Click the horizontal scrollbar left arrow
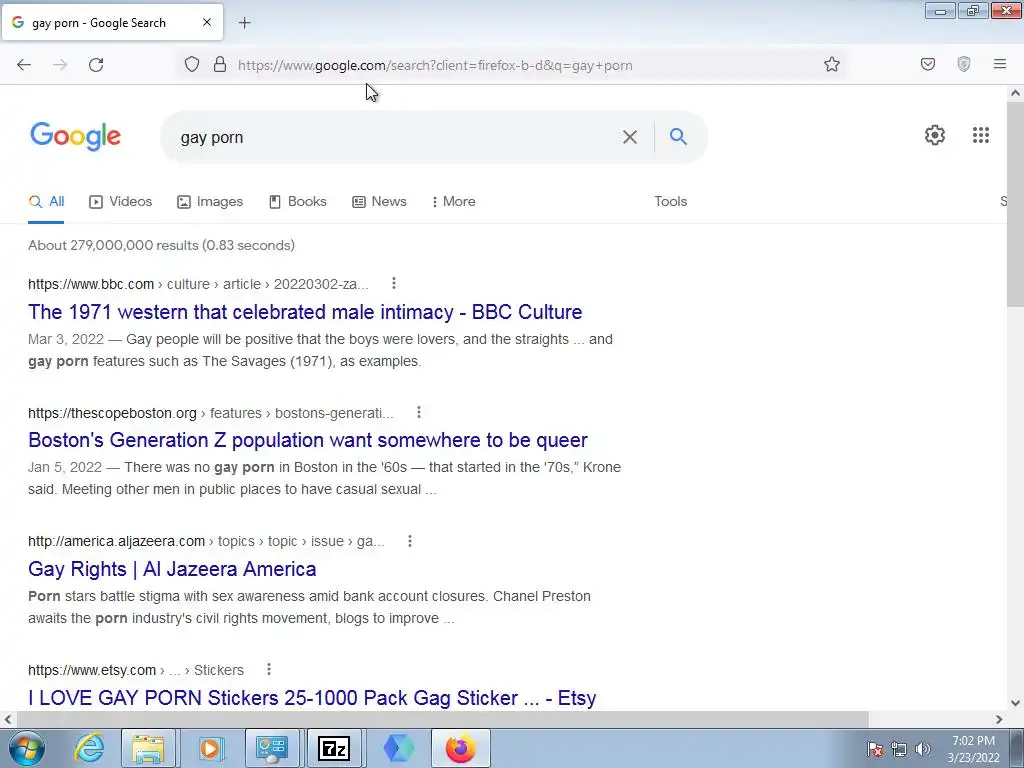The image size is (1024, 768). pos(8,720)
